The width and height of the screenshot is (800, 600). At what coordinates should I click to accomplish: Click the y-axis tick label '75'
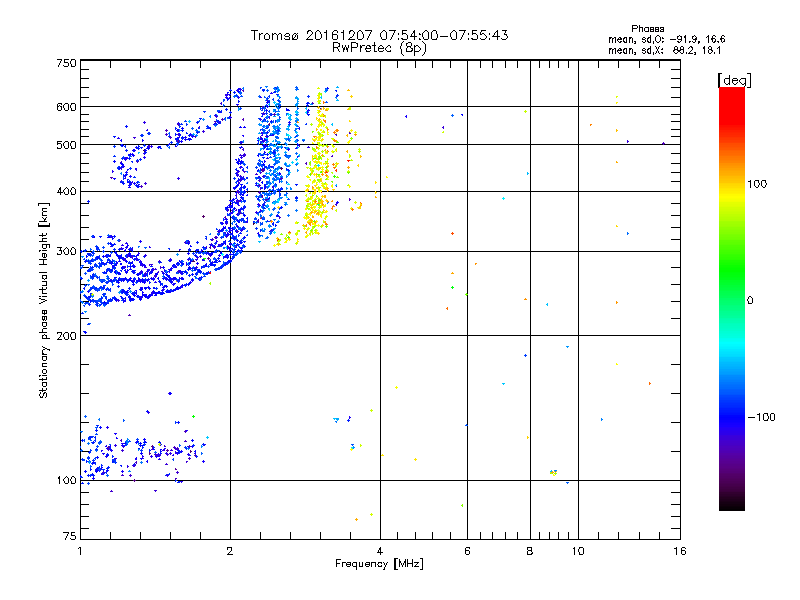(70, 536)
